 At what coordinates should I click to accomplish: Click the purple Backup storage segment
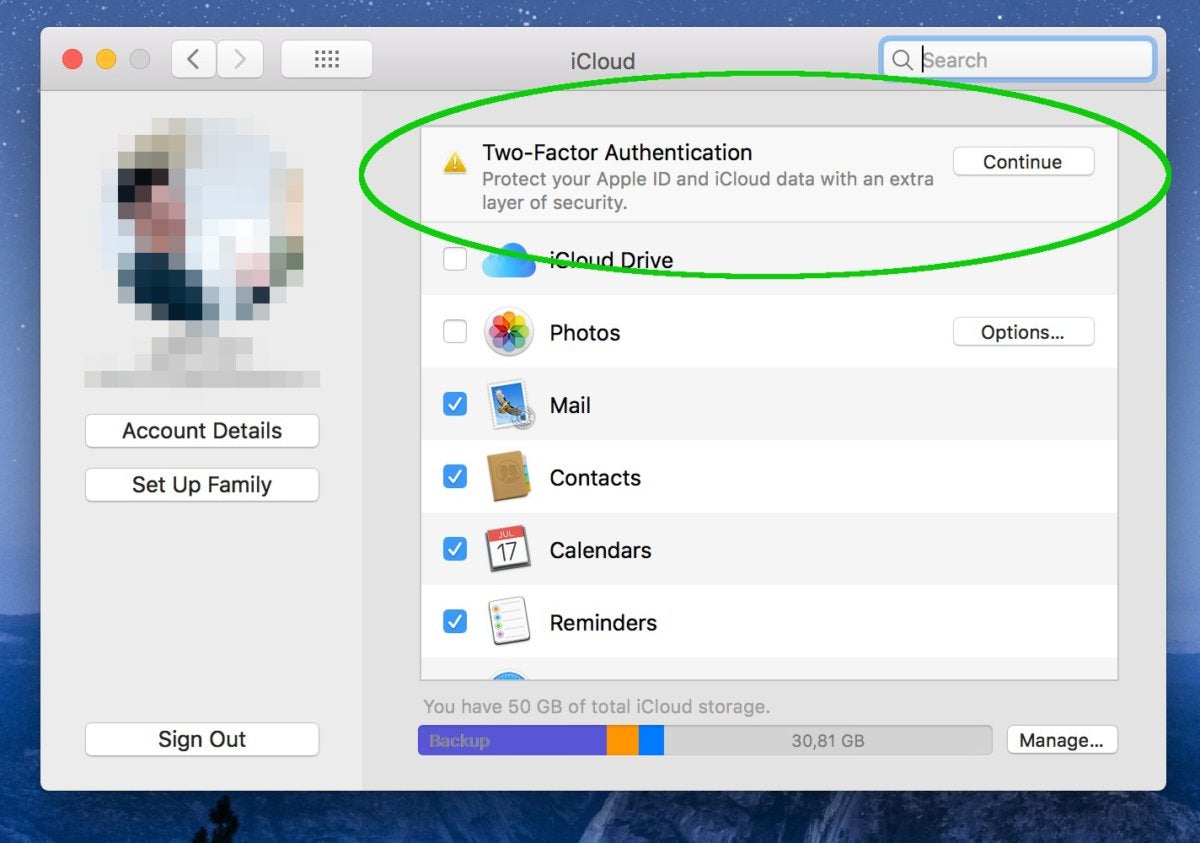pyautogui.click(x=513, y=740)
